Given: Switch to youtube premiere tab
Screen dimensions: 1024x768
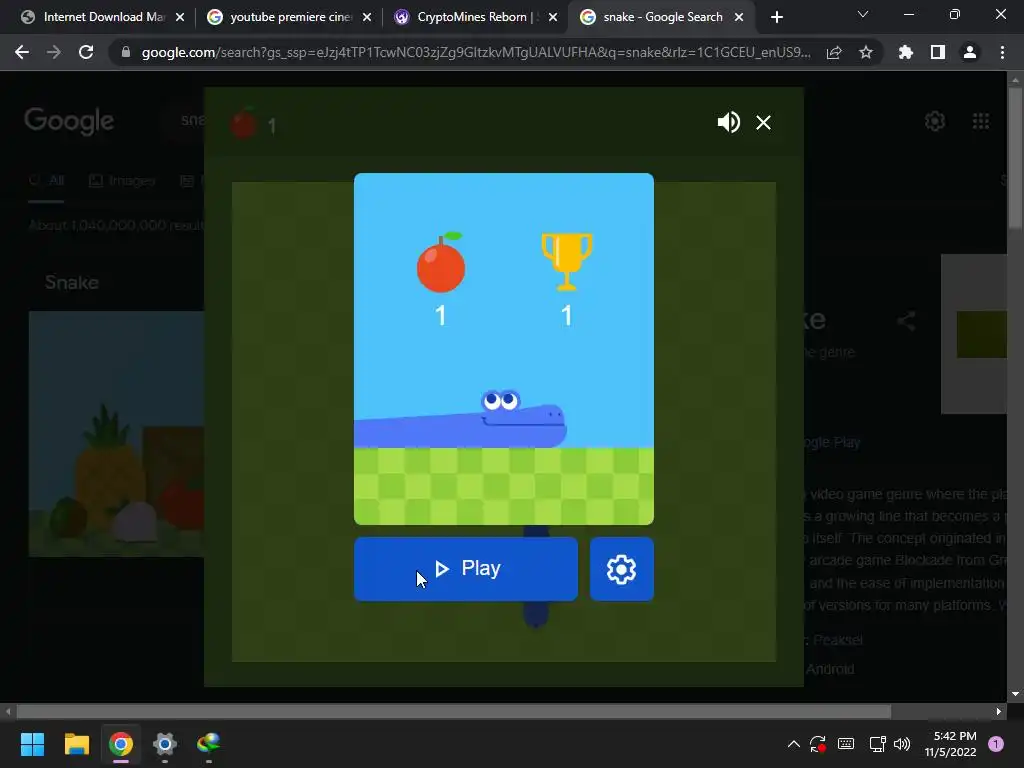Looking at the screenshot, I should 281,17.
